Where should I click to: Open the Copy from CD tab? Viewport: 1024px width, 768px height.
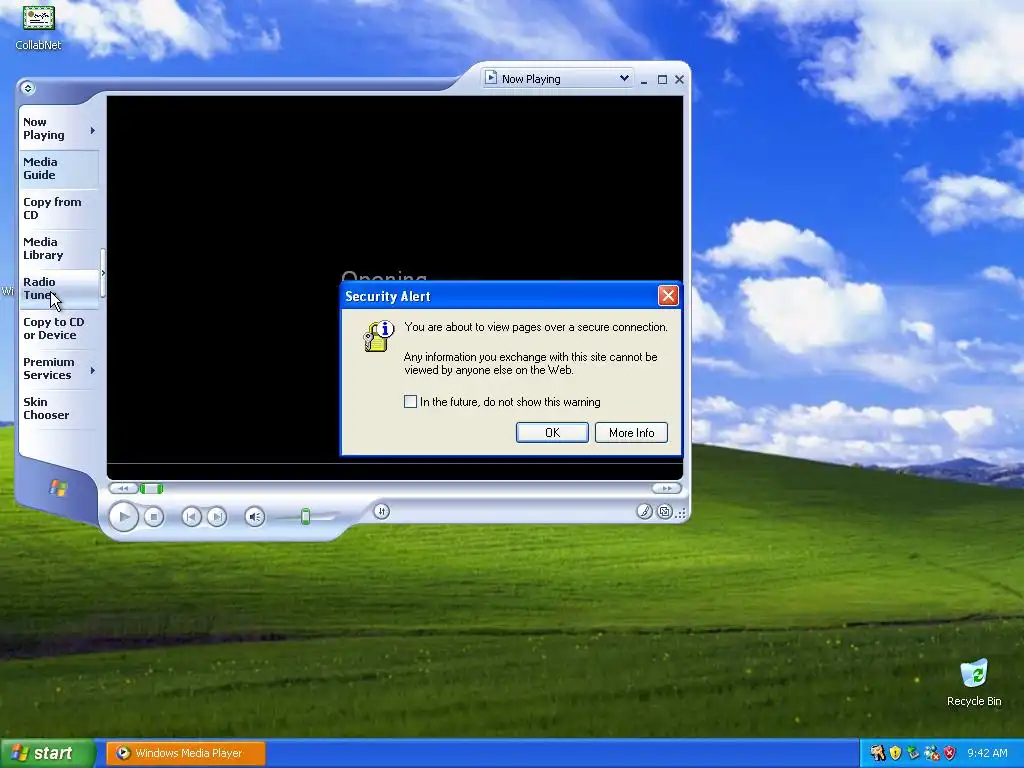pyautogui.click(x=59, y=208)
